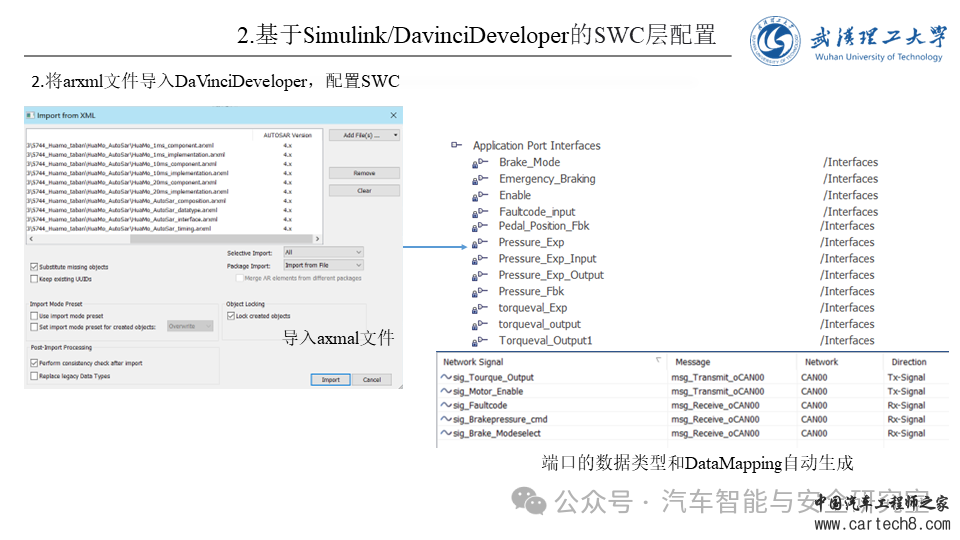Click the Torqueval_Output1 port interface icon

point(480,341)
